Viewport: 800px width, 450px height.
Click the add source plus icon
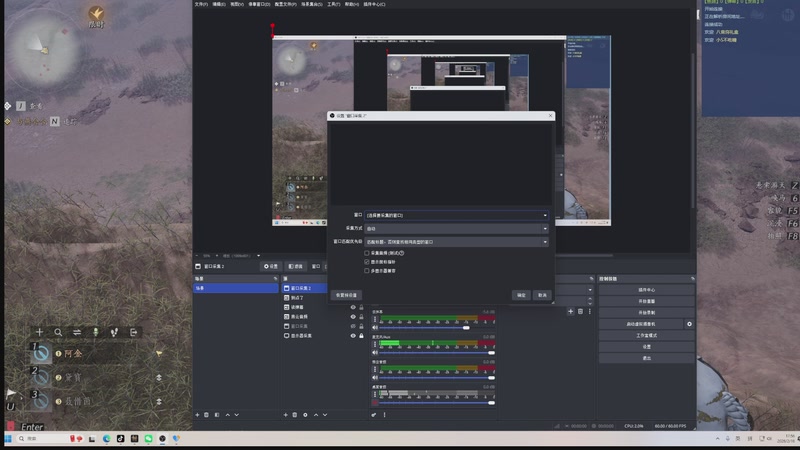pos(285,414)
